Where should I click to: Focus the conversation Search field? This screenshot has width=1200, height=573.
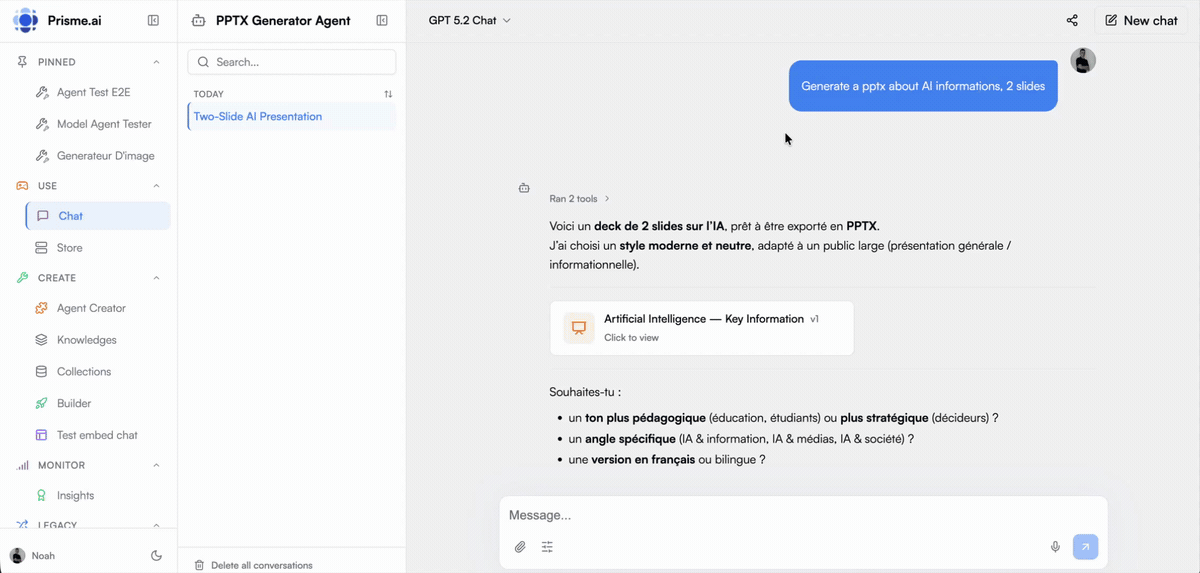292,62
